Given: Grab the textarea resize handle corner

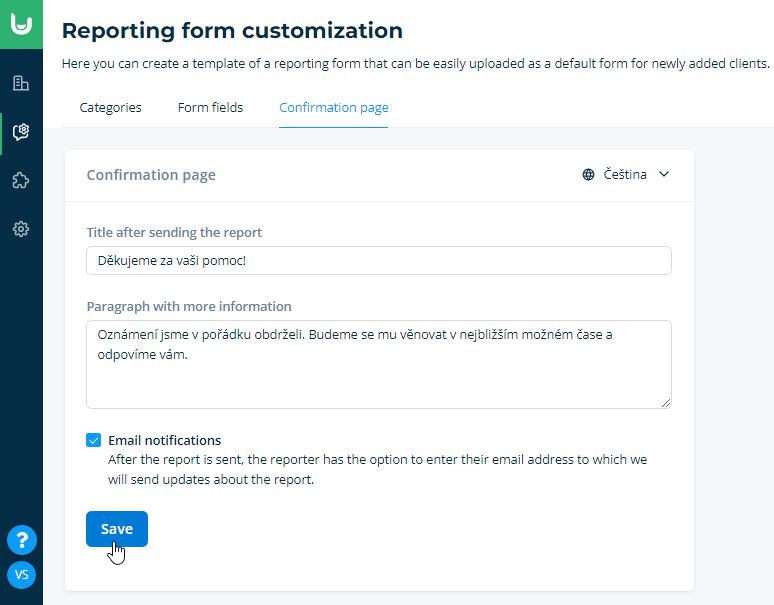Looking at the screenshot, I should [666, 403].
